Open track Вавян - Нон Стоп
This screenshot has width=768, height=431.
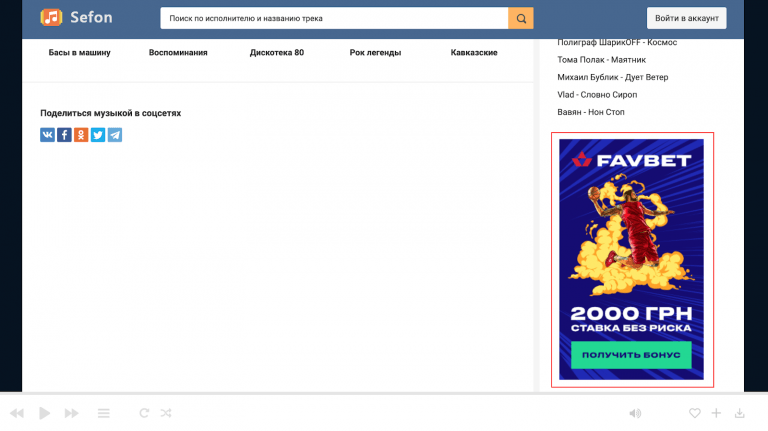coord(591,112)
